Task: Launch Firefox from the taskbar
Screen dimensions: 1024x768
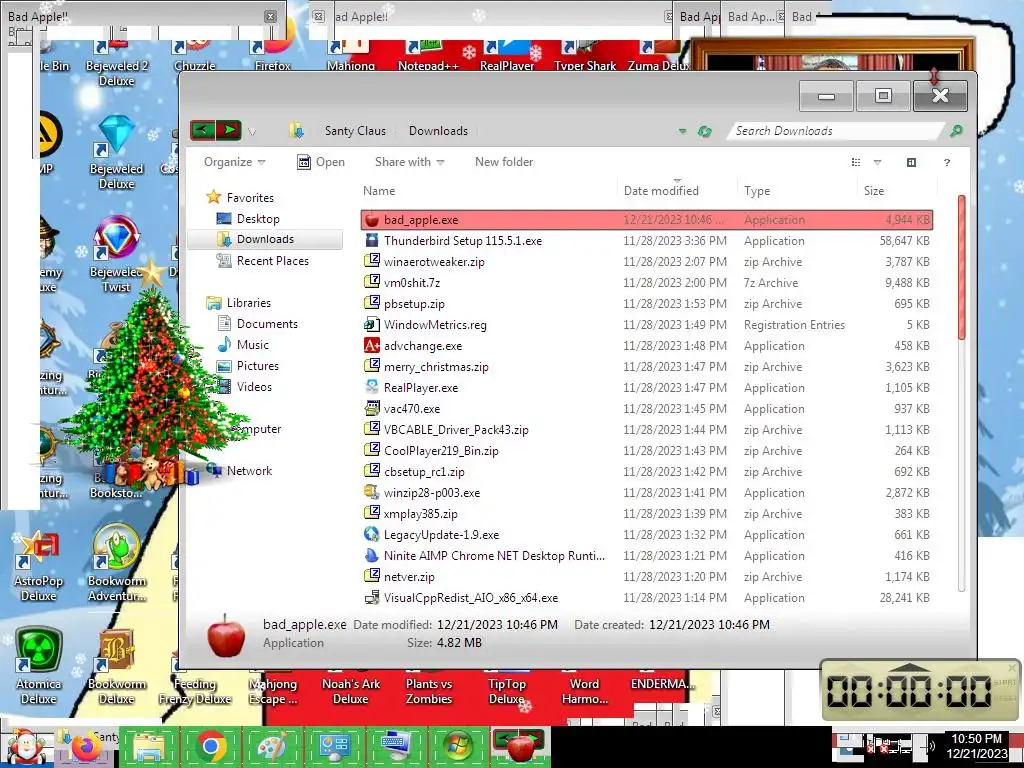Action: (85, 747)
